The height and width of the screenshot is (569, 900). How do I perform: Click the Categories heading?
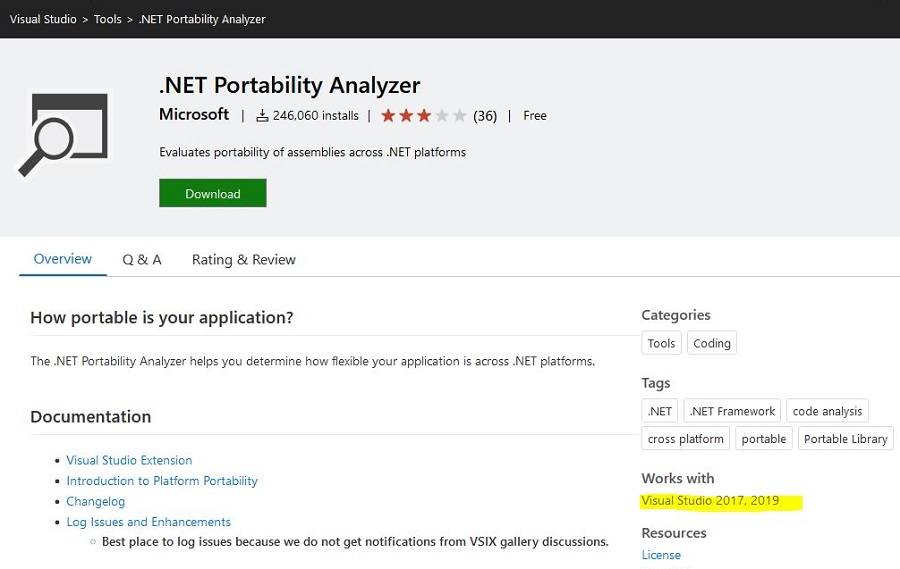tap(676, 315)
